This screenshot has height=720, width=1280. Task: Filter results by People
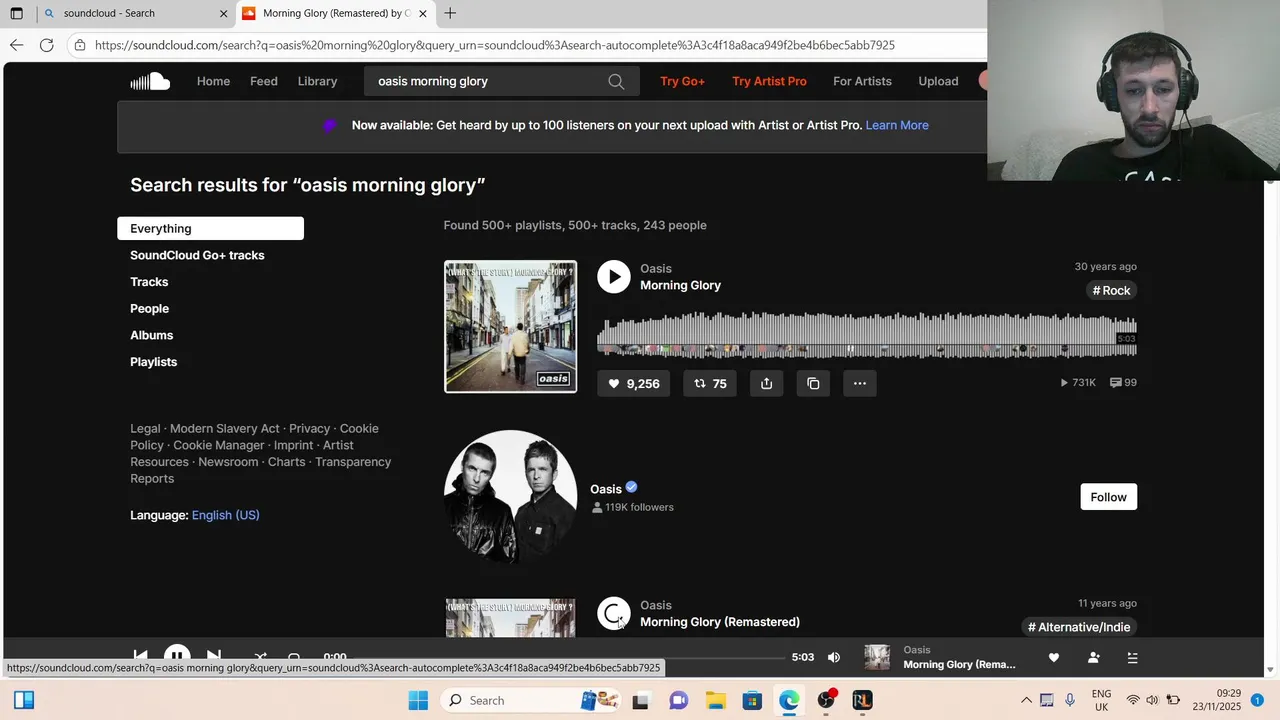(x=149, y=309)
